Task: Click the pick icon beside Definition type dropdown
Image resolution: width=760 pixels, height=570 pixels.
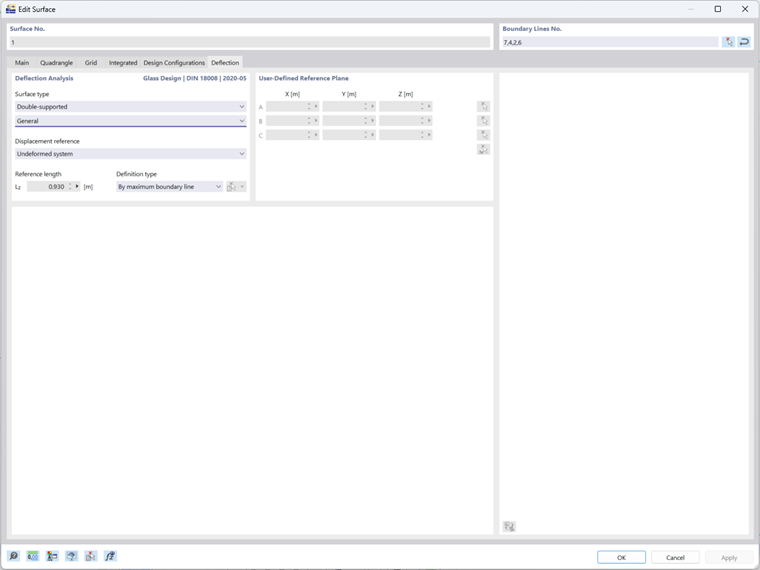Action: [x=232, y=187]
